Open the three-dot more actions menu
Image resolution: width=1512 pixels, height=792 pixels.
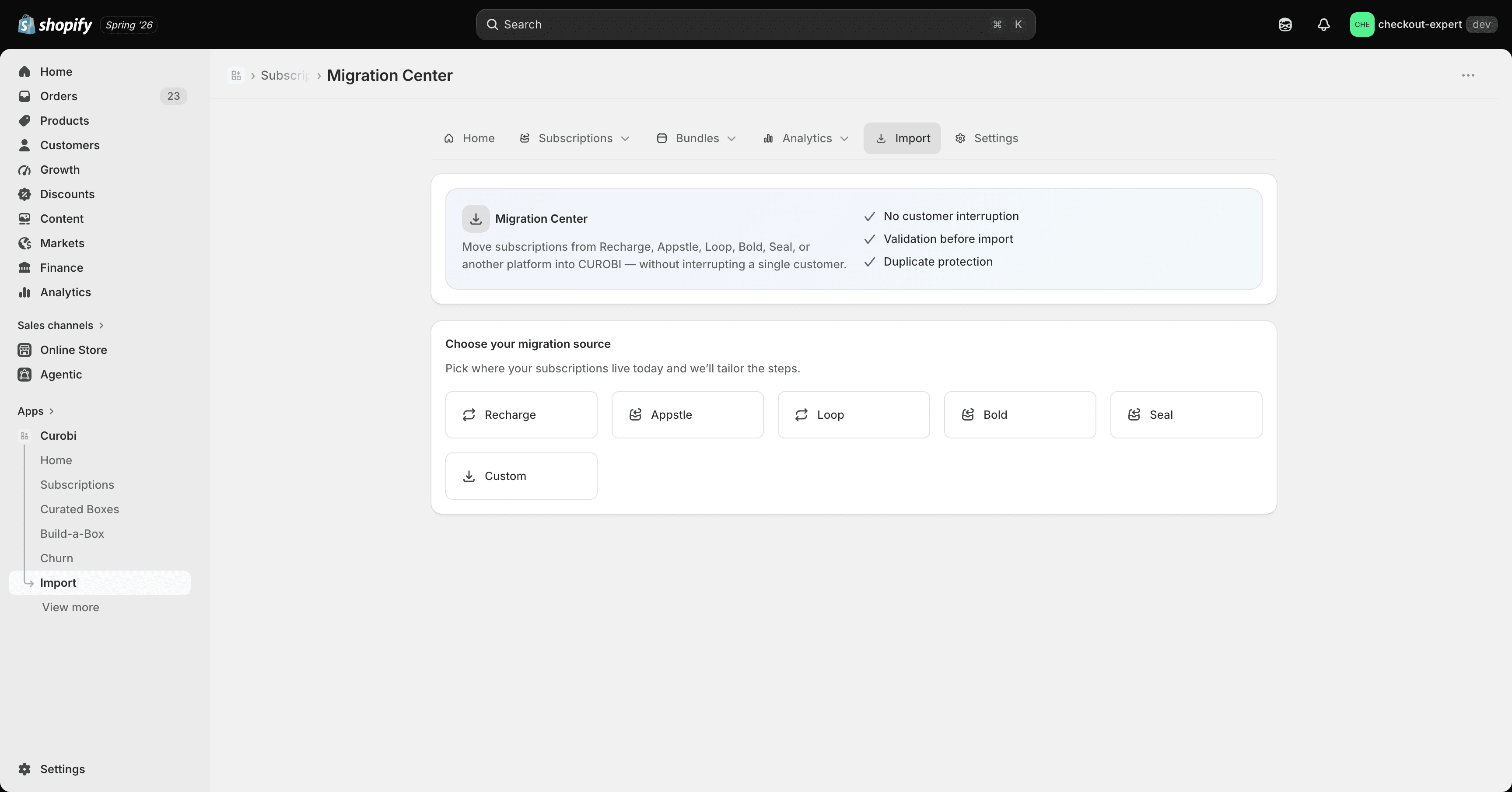tap(1468, 75)
